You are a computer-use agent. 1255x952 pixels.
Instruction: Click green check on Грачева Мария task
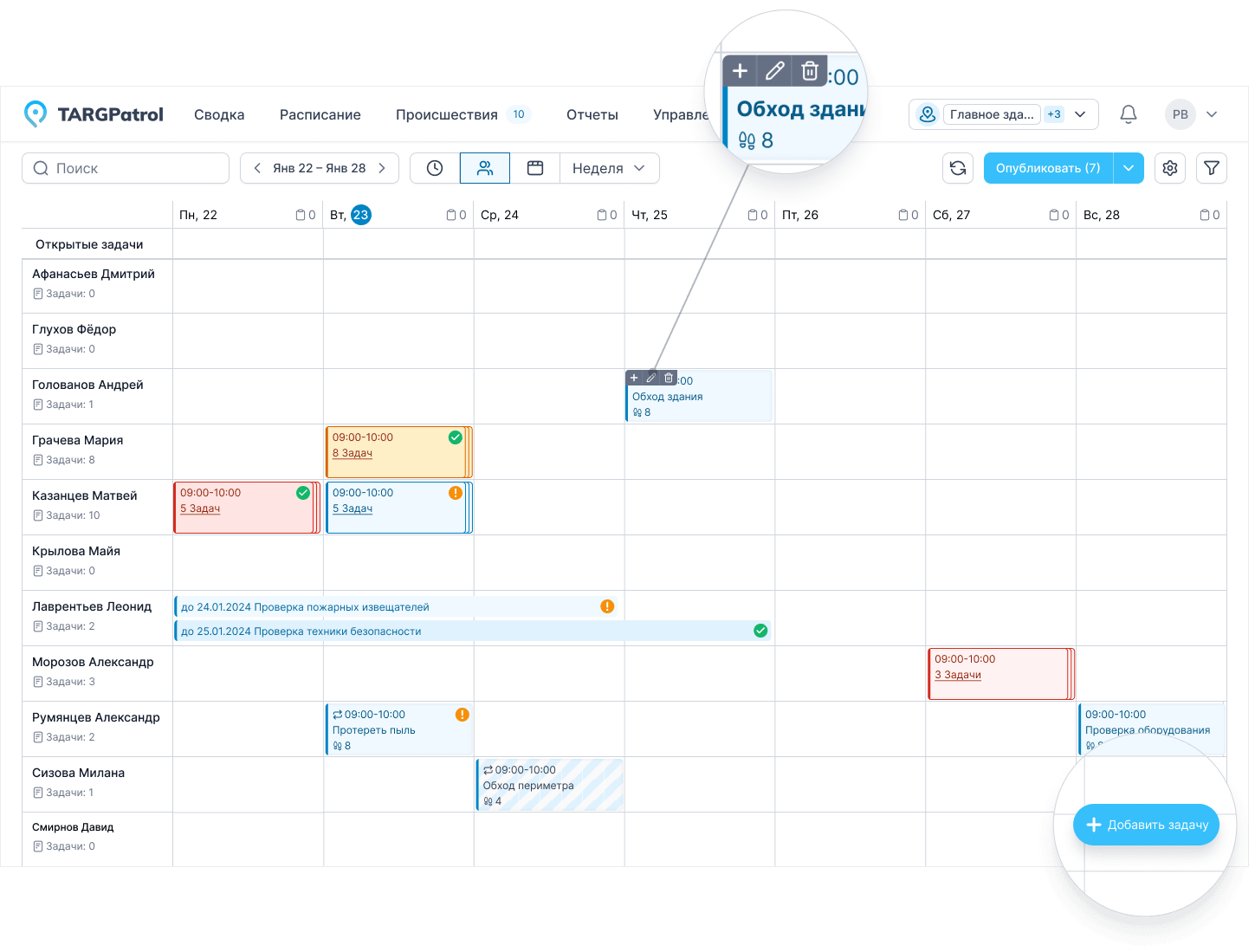455,437
